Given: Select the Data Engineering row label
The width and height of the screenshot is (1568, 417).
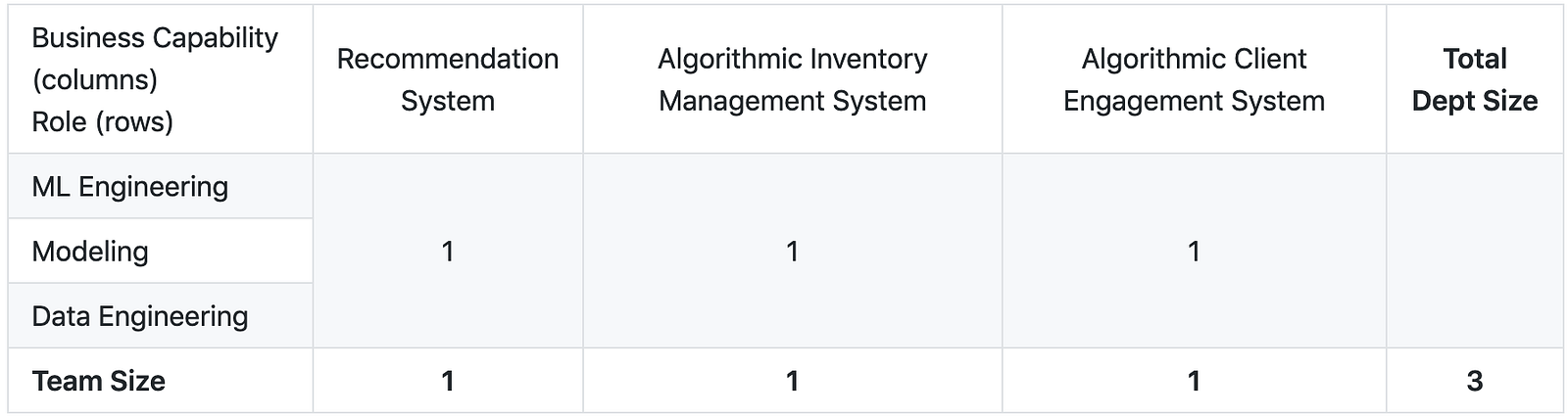Looking at the screenshot, I should click(x=140, y=316).
